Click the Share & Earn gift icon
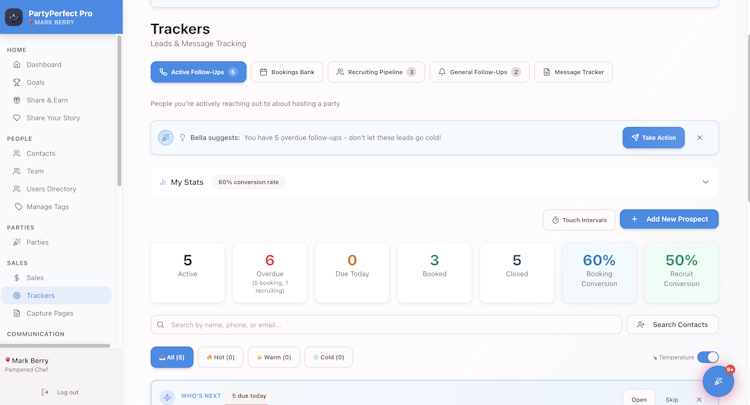This screenshot has height=405, width=750. (17, 100)
